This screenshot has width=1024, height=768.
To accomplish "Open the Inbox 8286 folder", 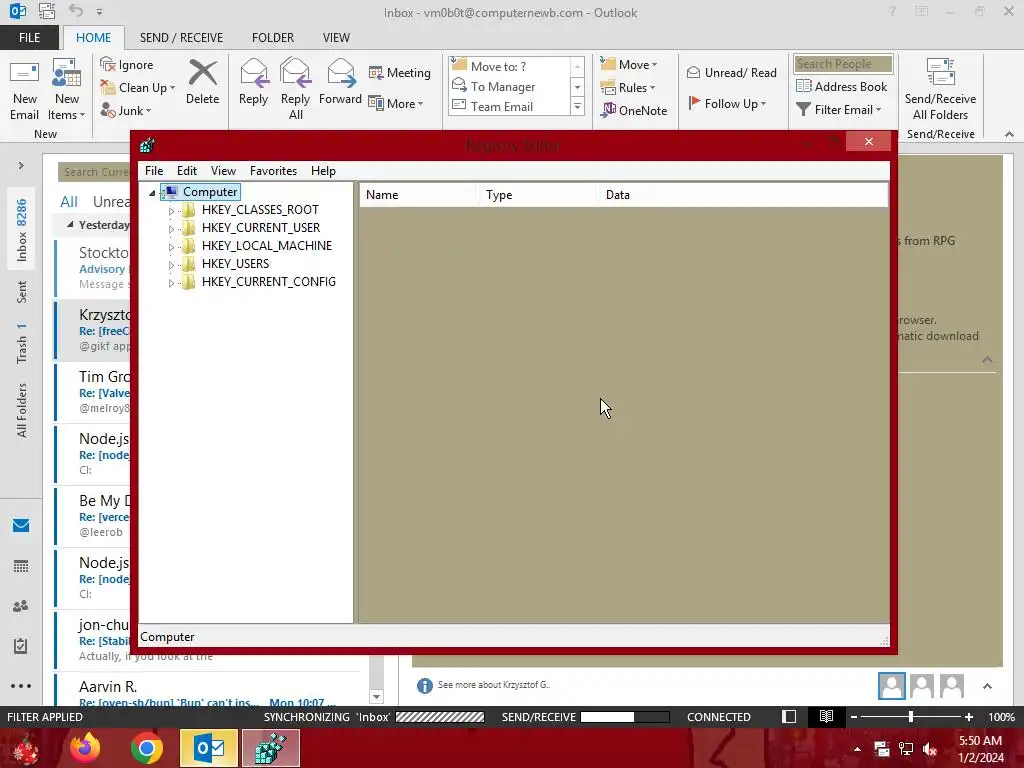I will [22, 230].
